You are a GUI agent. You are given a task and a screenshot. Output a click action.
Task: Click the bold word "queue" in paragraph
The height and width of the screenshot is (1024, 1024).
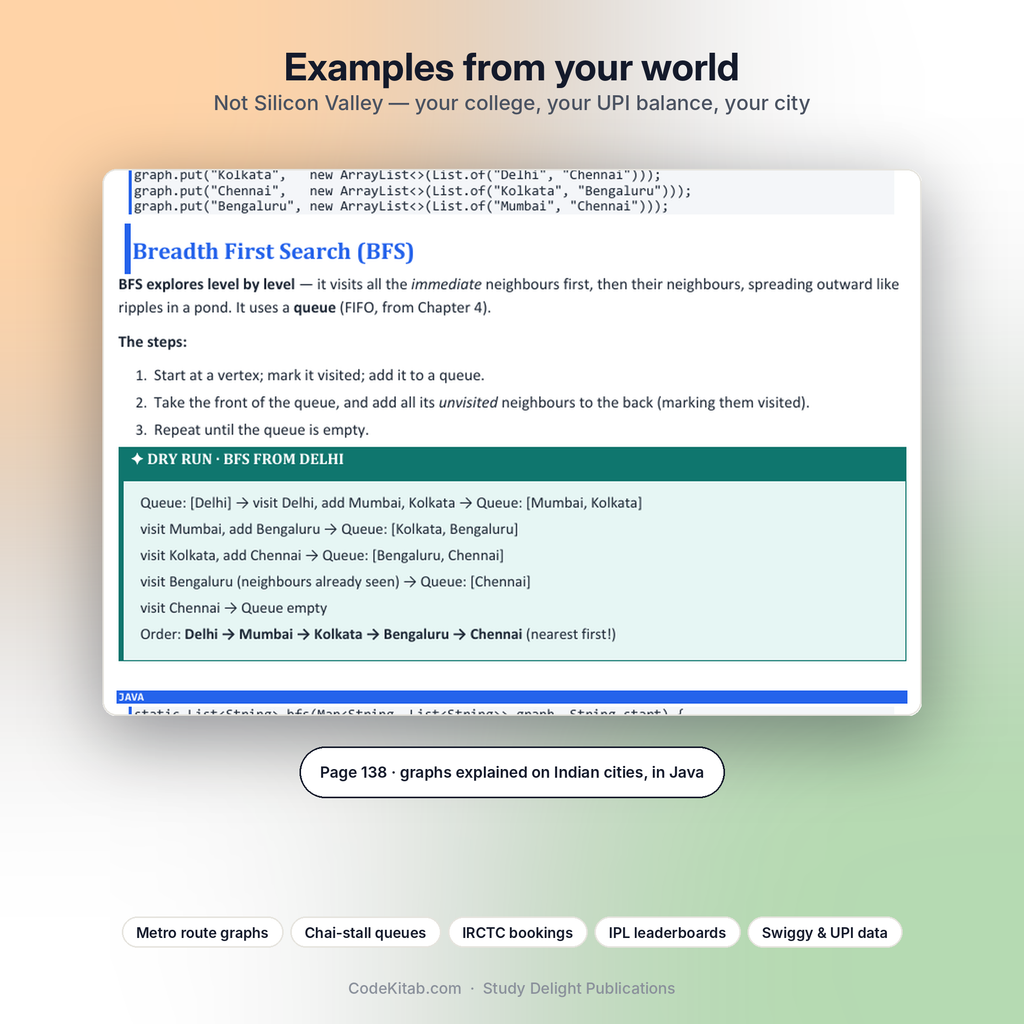pyautogui.click(x=314, y=308)
